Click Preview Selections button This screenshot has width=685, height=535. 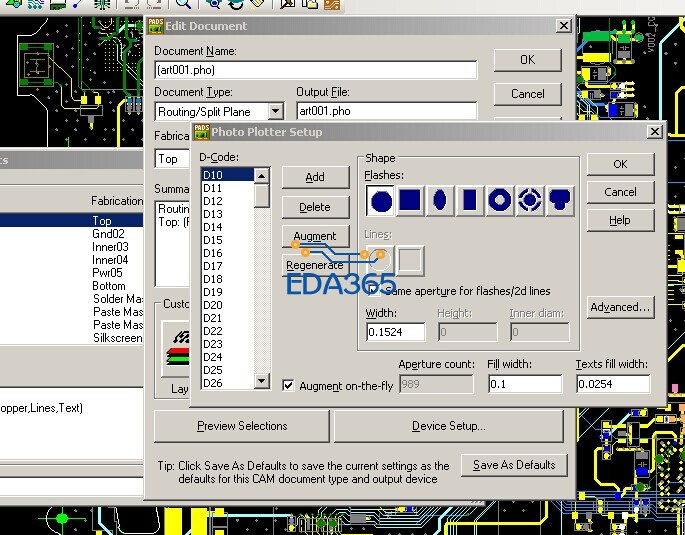click(242, 426)
